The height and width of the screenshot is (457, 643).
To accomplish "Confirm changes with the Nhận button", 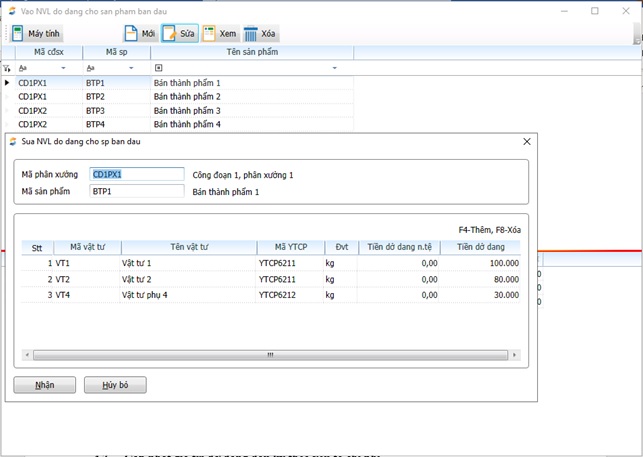I will (x=45, y=385).
